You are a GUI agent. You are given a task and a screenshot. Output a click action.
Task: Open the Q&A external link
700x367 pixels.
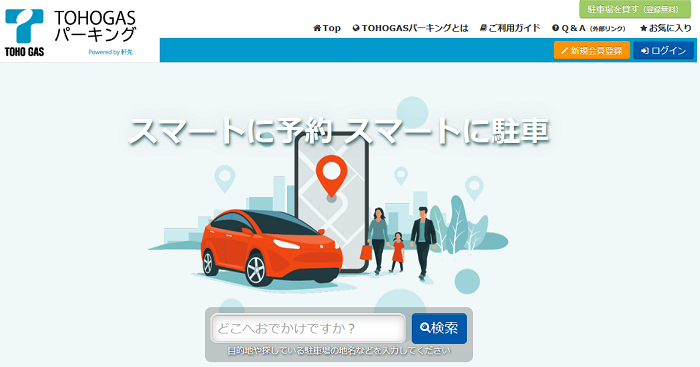588,28
